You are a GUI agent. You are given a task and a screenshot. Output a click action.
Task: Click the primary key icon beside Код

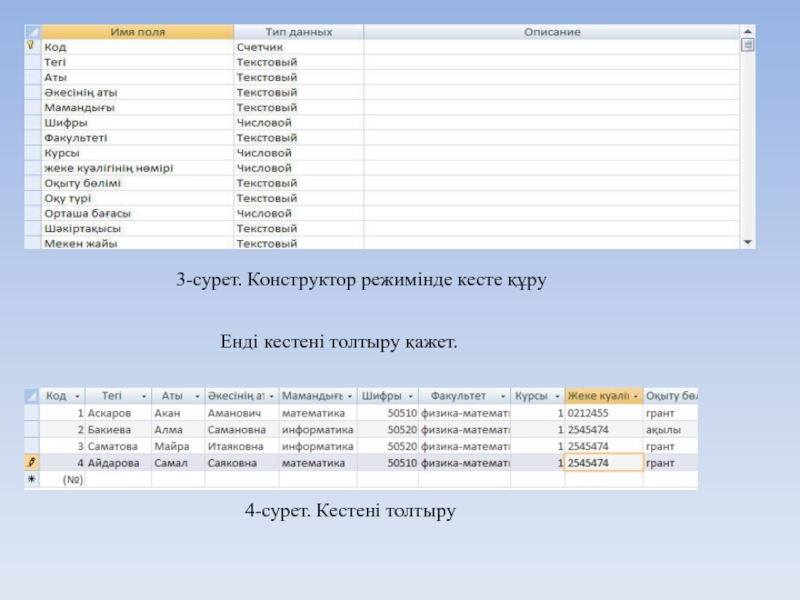click(31, 46)
